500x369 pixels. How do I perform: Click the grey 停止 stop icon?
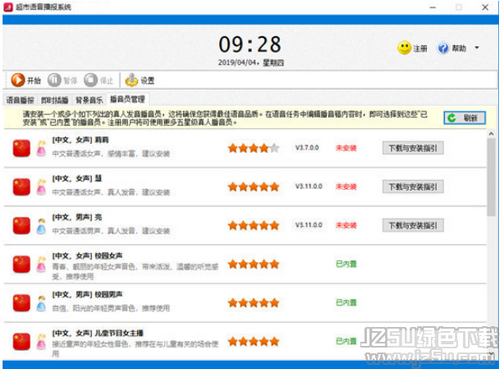[90, 80]
